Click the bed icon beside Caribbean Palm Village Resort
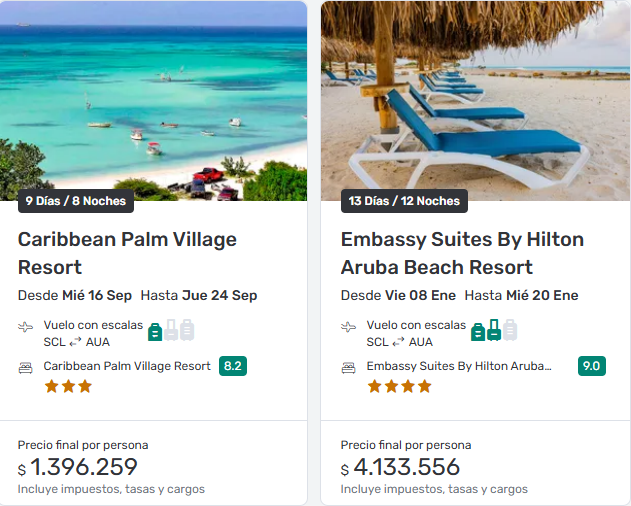 coord(26,367)
